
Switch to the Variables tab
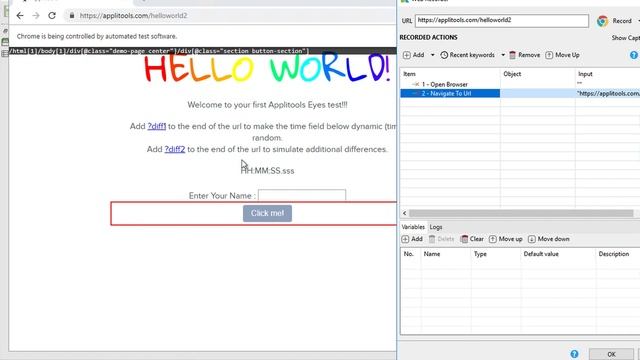(x=413, y=227)
